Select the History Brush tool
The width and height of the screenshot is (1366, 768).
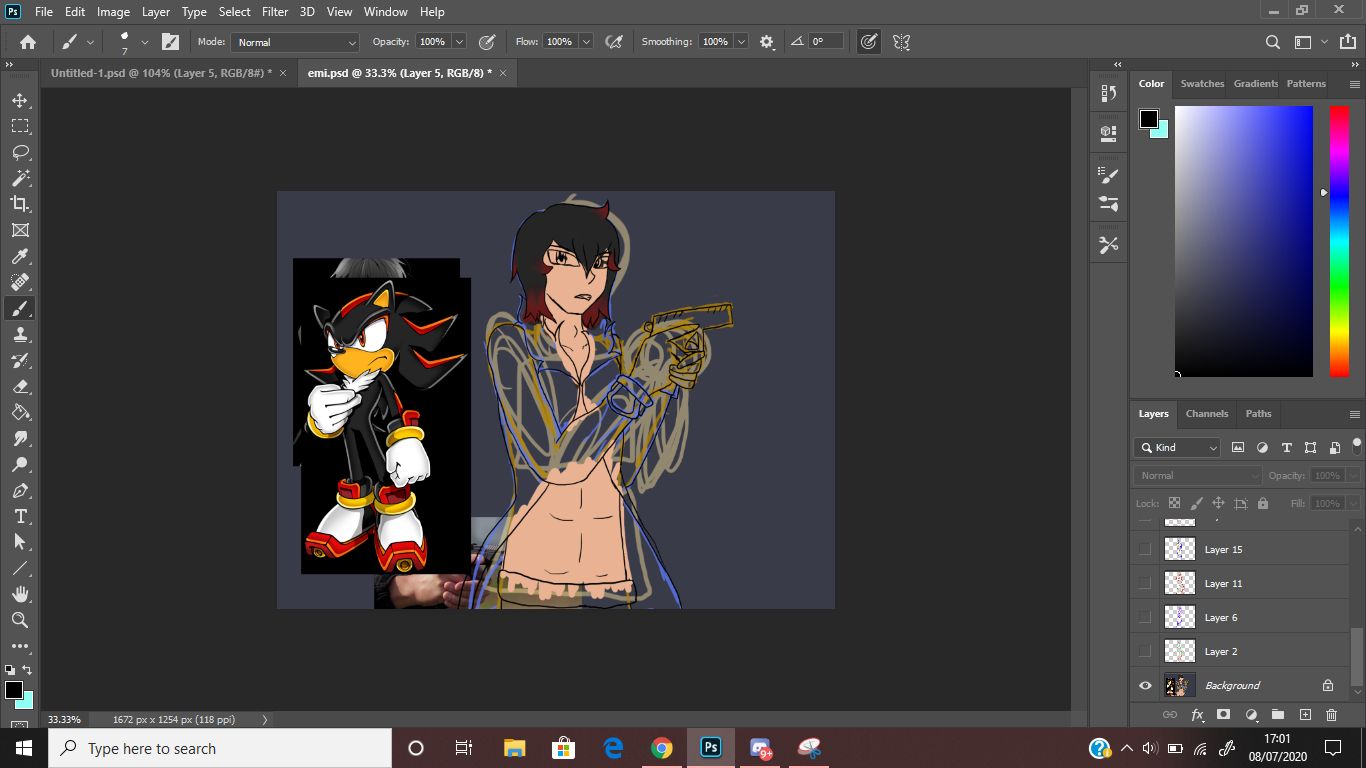point(19,360)
